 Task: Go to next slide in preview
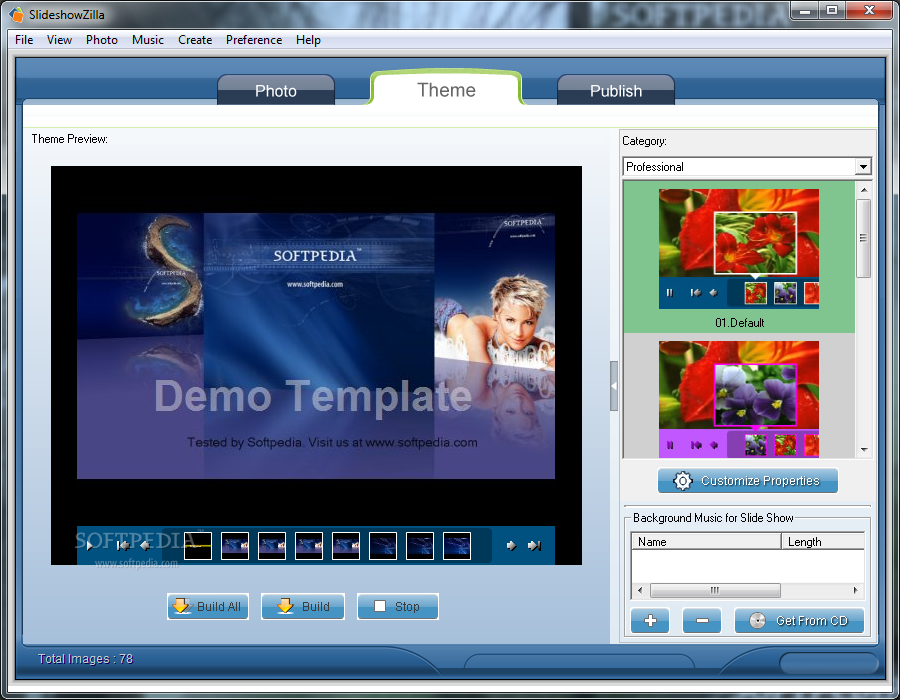511,546
